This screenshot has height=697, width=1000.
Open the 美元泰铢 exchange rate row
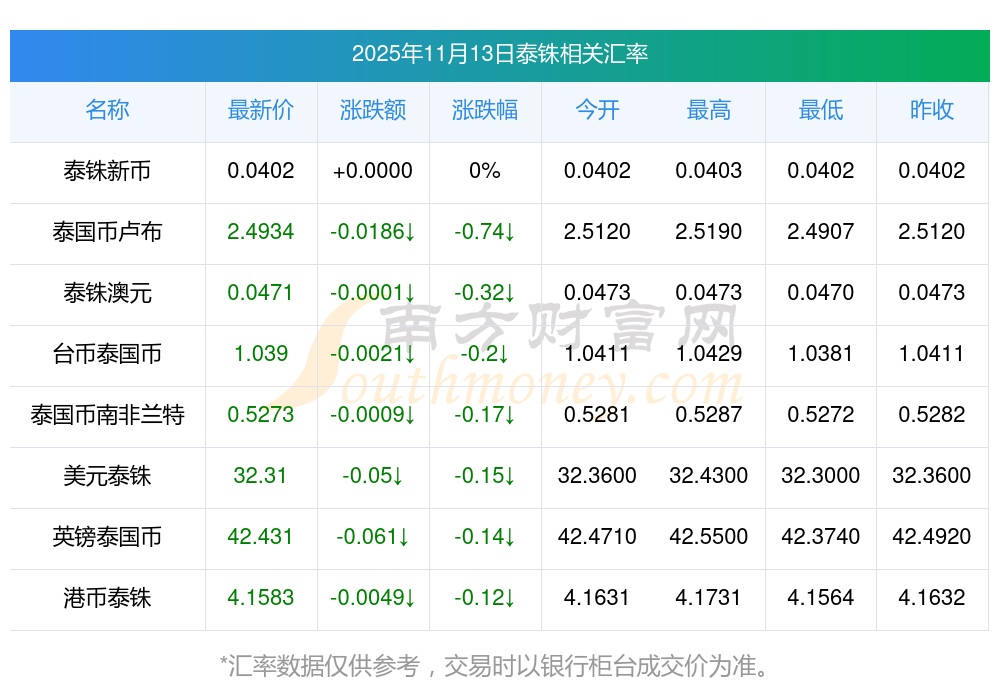tap(107, 476)
